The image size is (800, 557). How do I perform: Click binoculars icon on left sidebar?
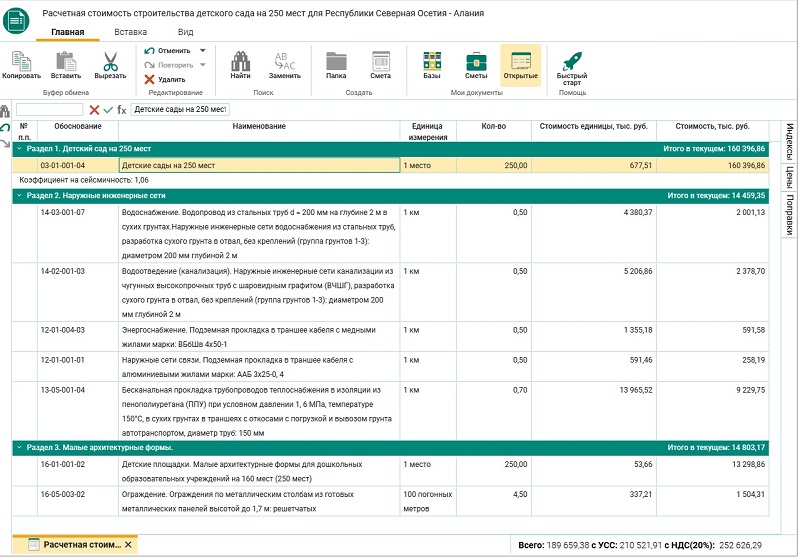(5, 111)
